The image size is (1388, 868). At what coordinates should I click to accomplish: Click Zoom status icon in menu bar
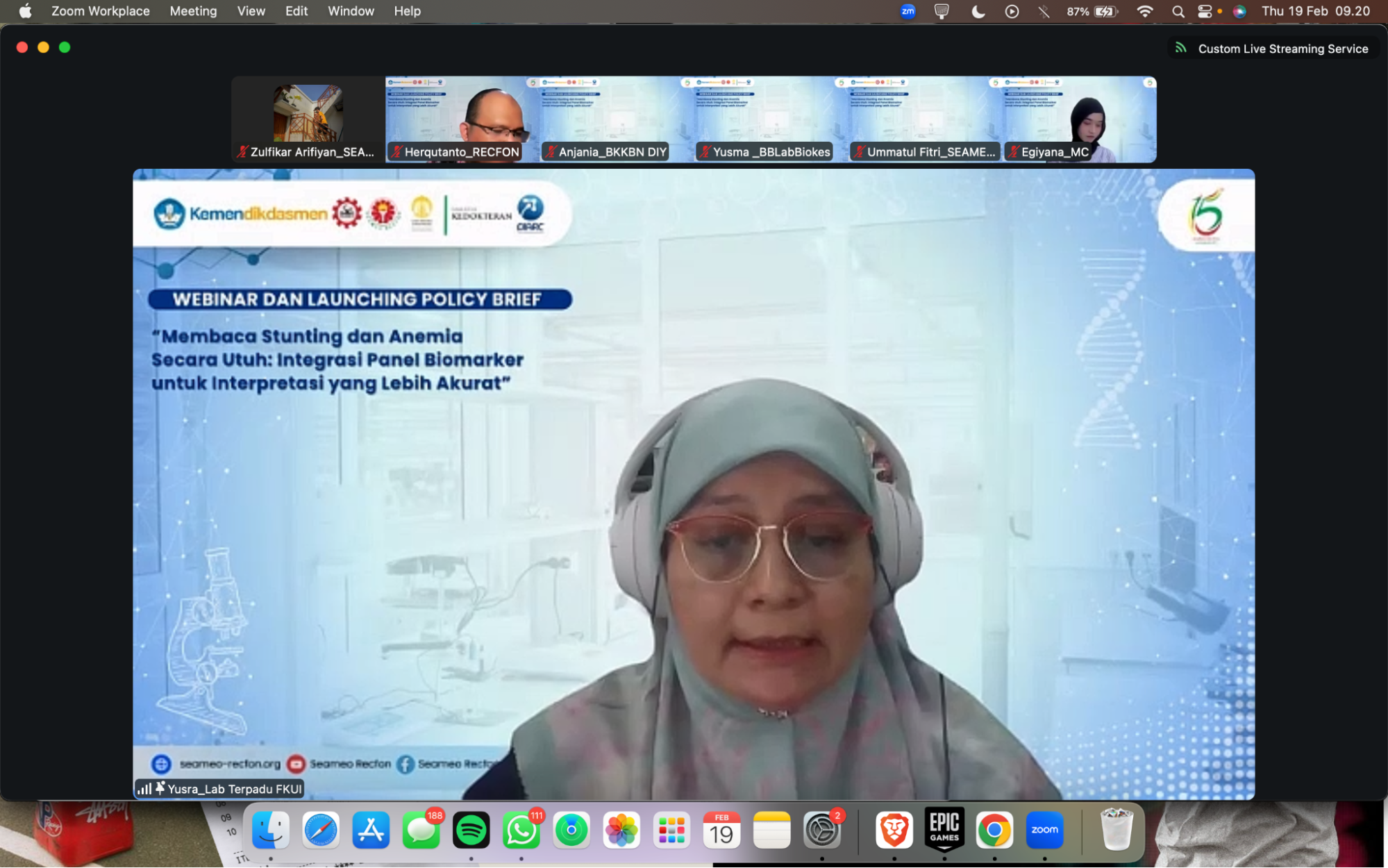[x=908, y=11]
